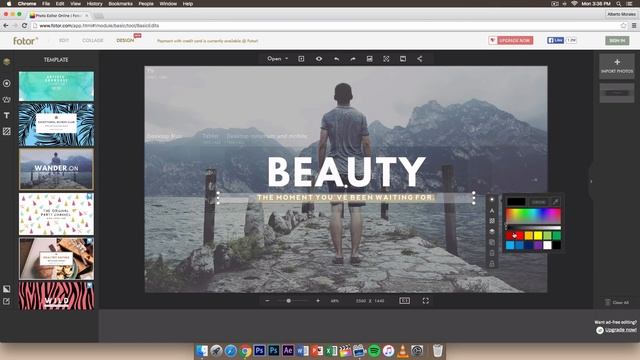Click the Import Photos button

(617, 66)
